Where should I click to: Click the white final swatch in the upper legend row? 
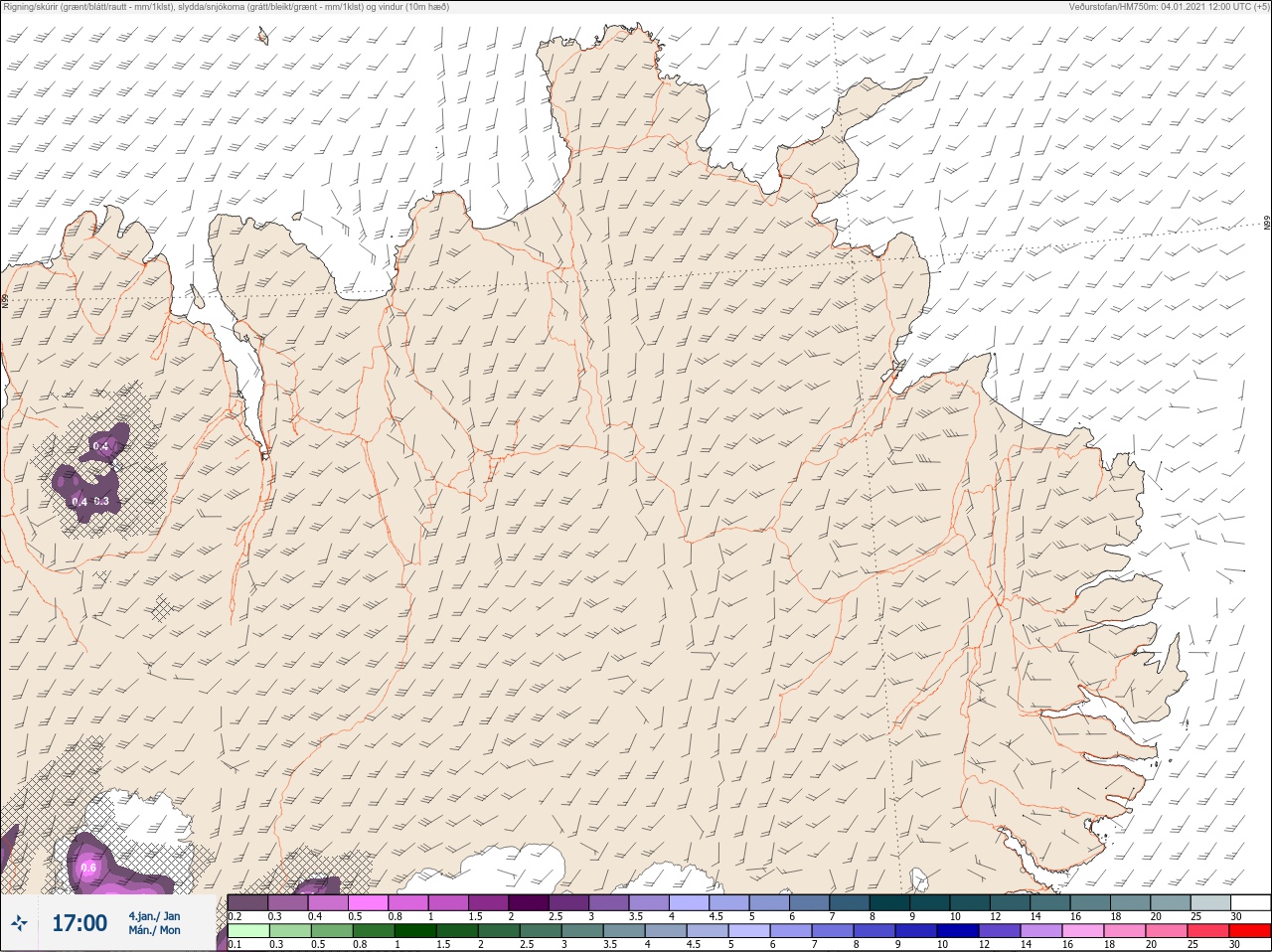tap(1250, 902)
